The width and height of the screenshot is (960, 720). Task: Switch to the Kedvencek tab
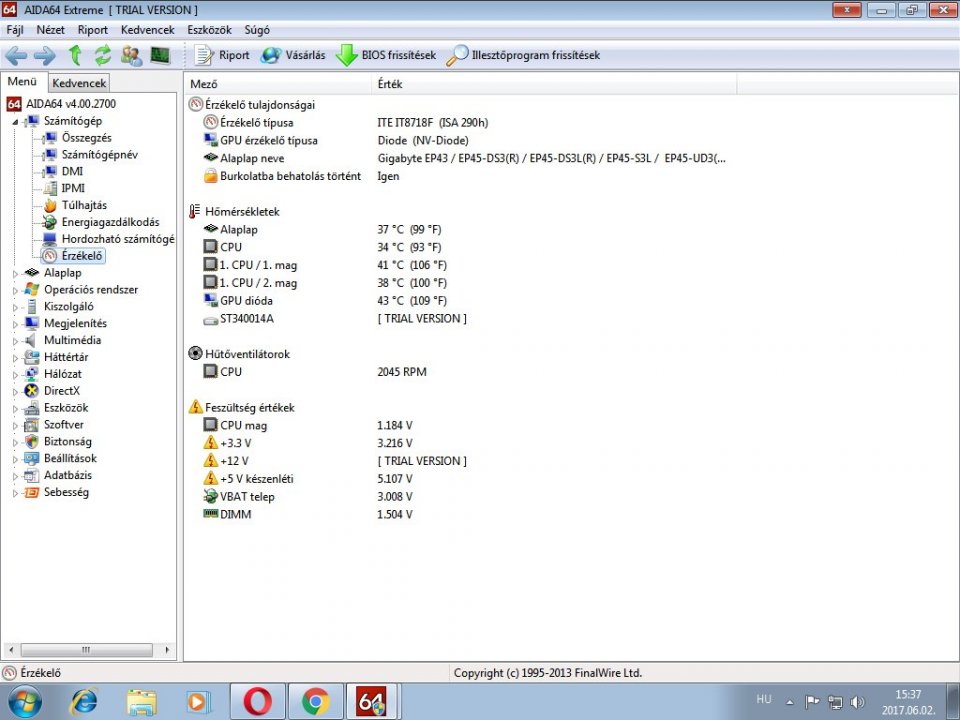tap(79, 83)
